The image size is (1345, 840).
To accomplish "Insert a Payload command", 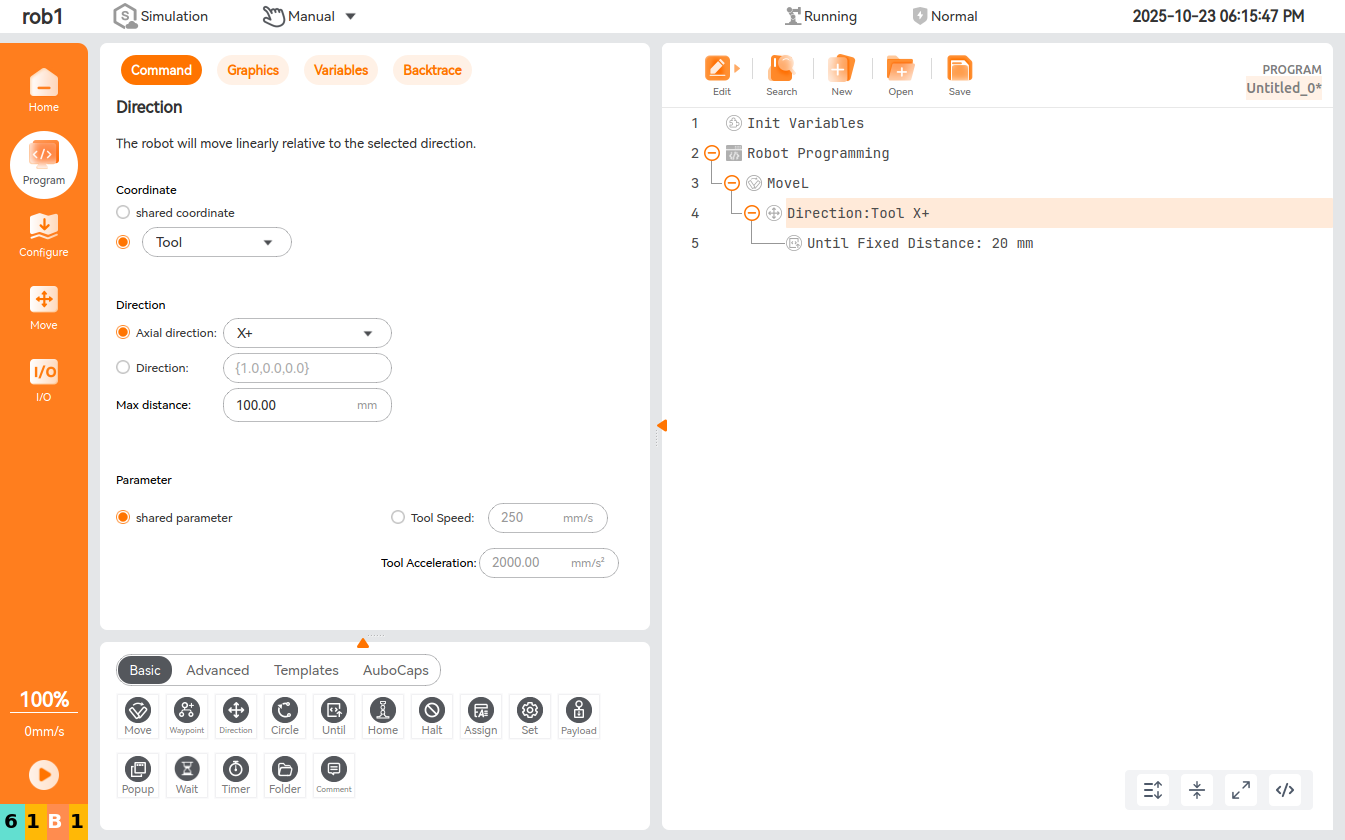I will click(578, 715).
